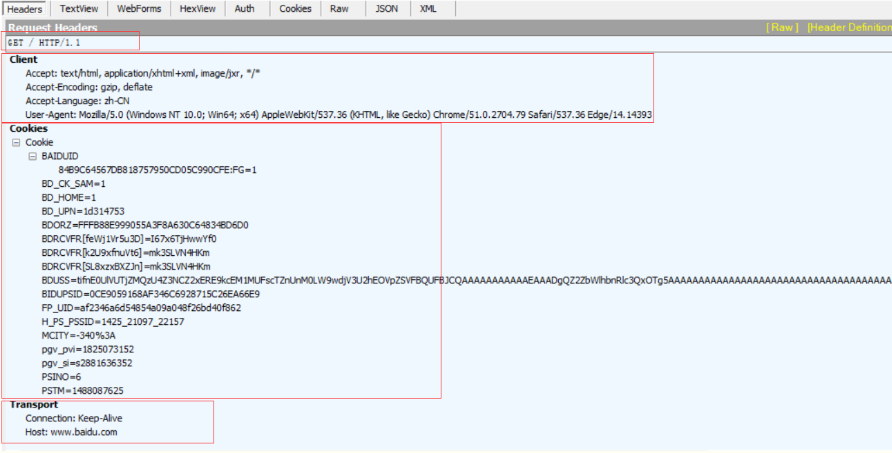Open the JSON tab
This screenshot has width=892, height=453.
386,9
